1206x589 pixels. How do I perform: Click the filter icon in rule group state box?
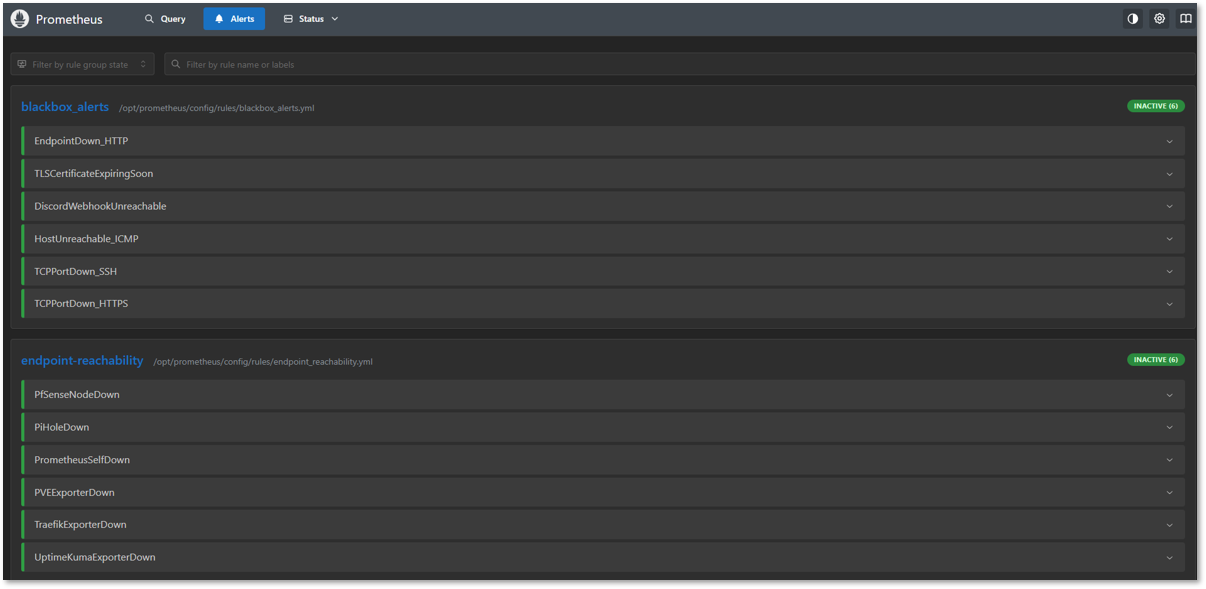click(21, 63)
